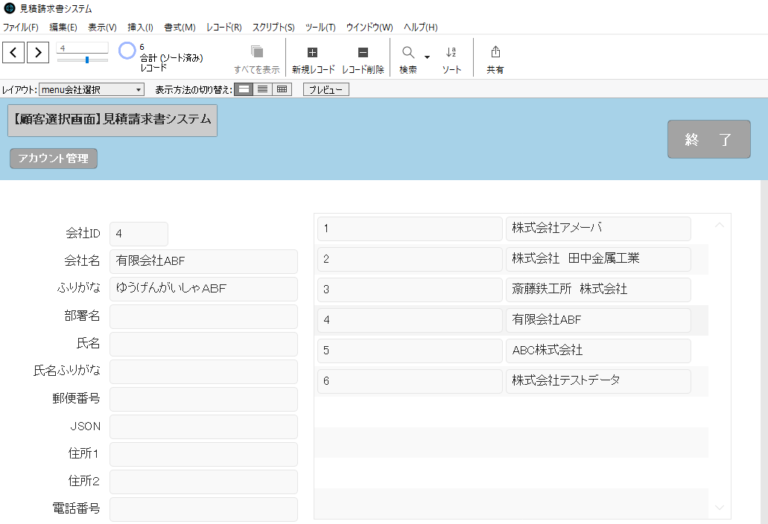Click the 終了 (Exit) button
768x524 pixels.
(709, 139)
